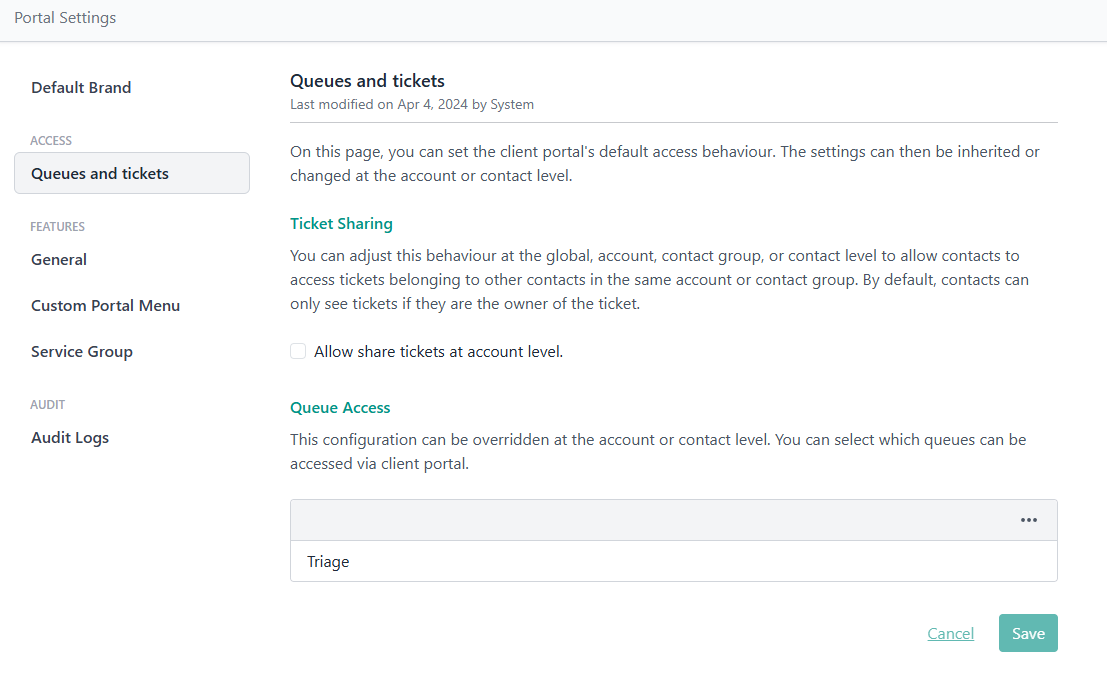Go to General features section

[x=59, y=260]
